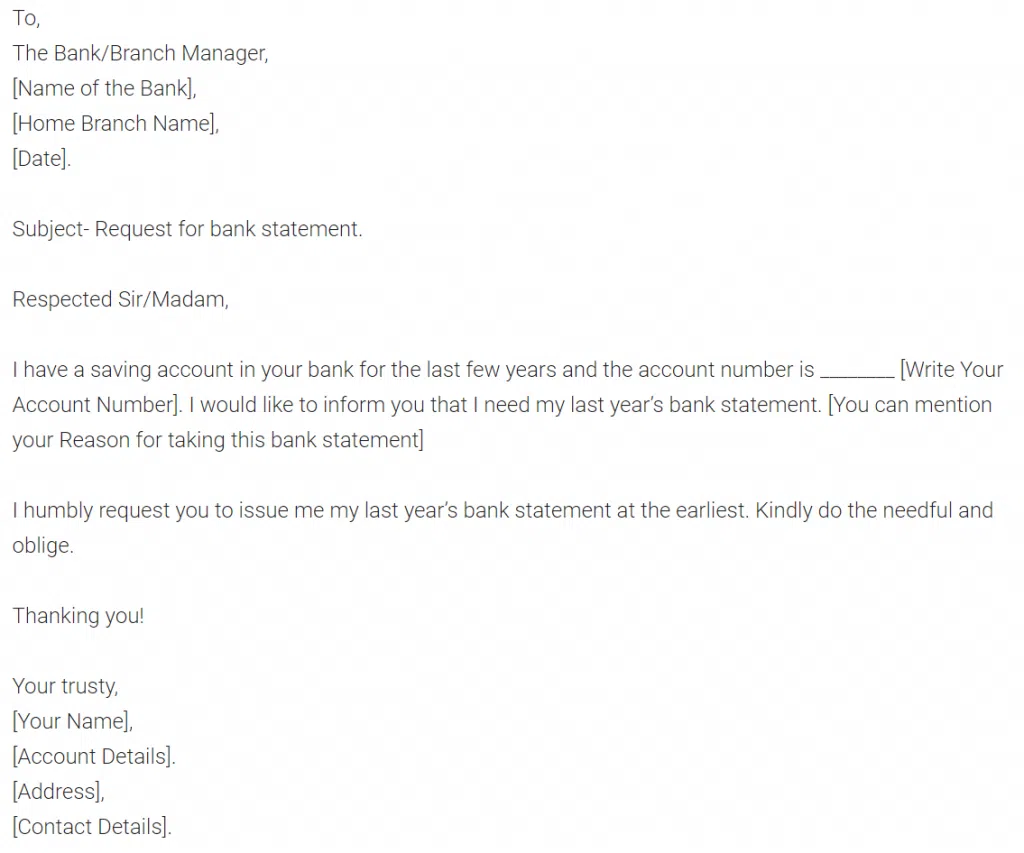Click 'your Reason for taking this bank statement]' text

218,441
